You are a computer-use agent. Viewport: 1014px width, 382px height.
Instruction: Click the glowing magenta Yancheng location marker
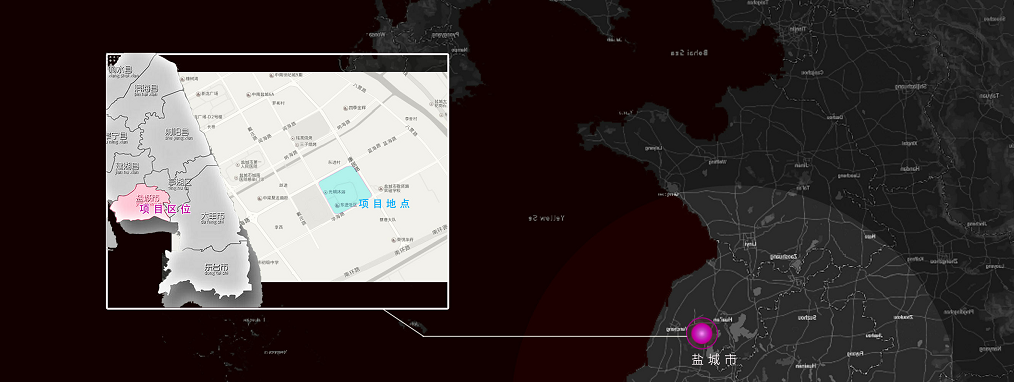[702, 334]
